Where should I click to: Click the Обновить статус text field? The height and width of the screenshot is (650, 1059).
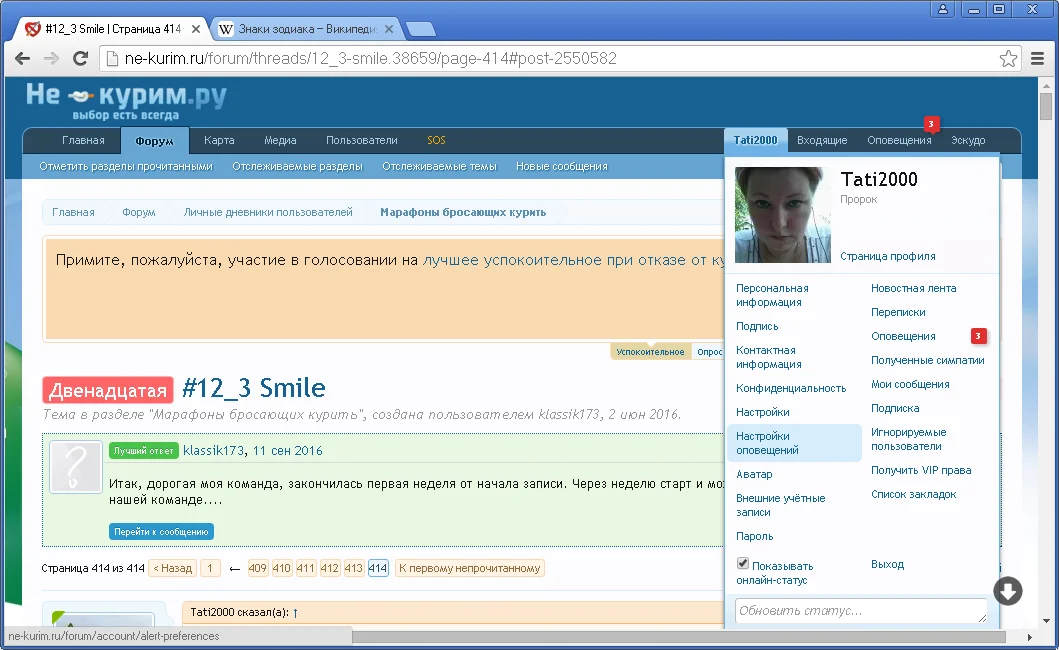pos(861,611)
